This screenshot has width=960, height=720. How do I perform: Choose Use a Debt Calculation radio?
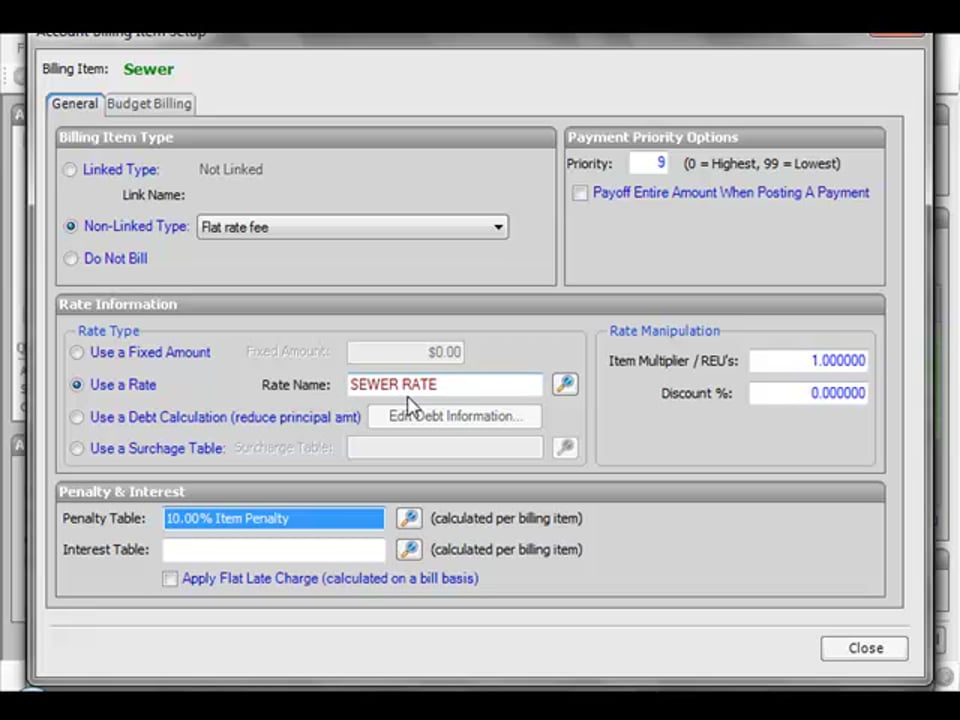tap(77, 418)
